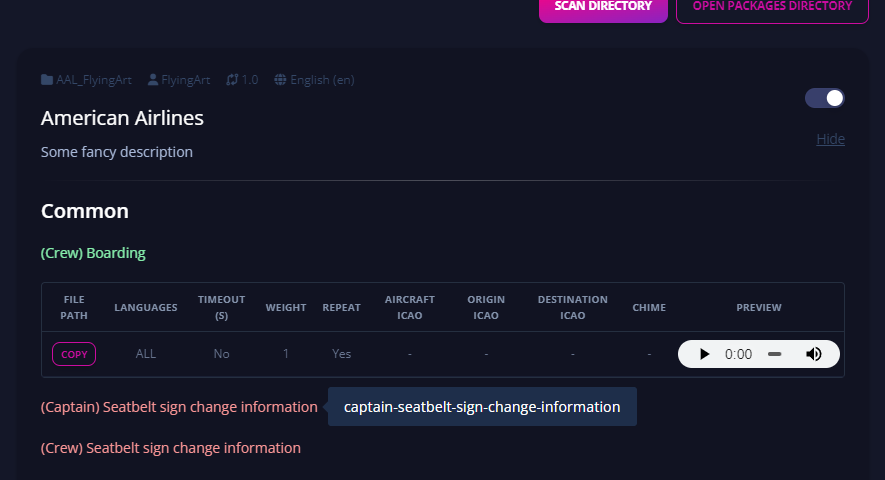Click the No timeout cell
Screen dimensions: 885x480
[221, 354]
